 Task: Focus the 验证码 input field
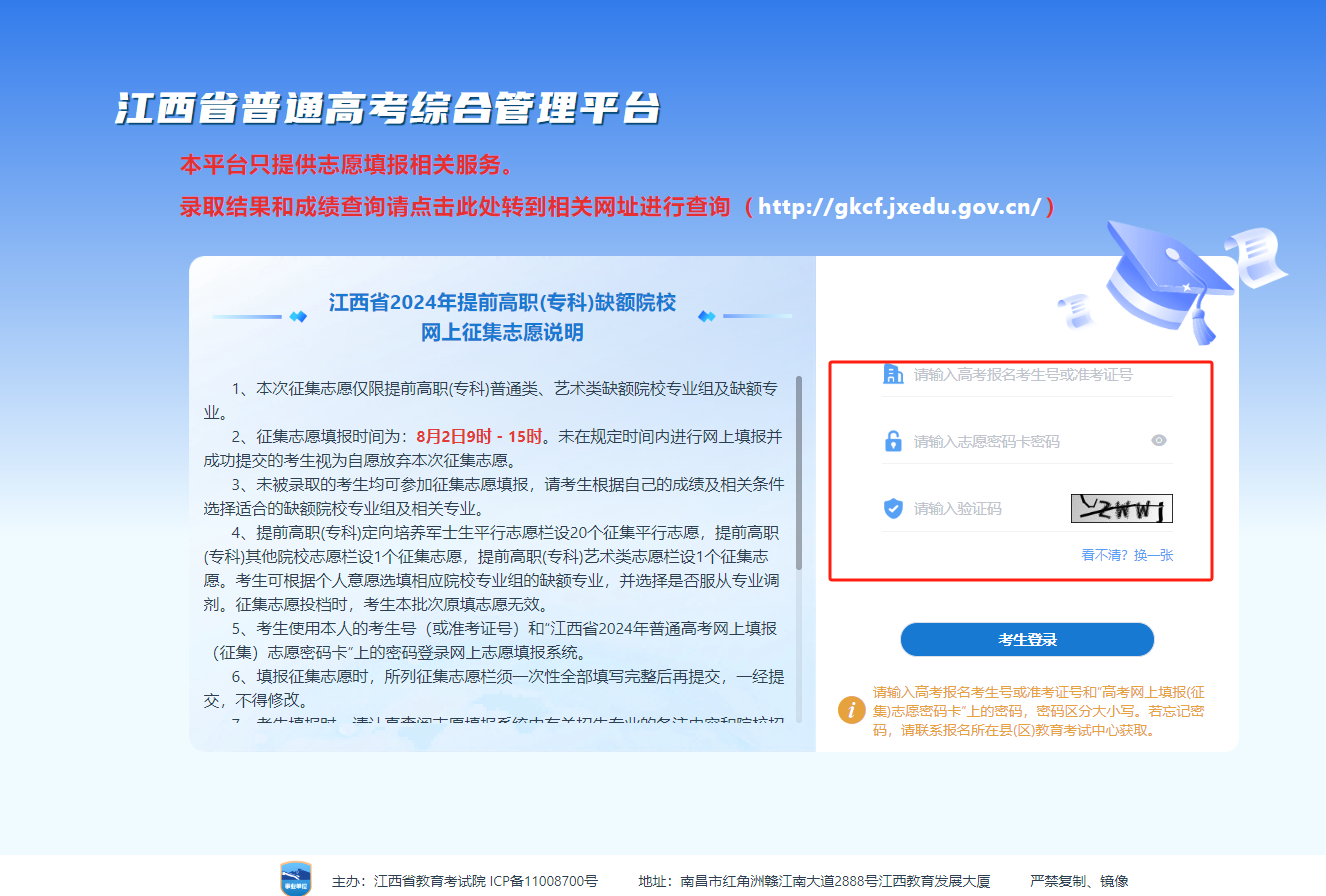[x=985, y=509]
